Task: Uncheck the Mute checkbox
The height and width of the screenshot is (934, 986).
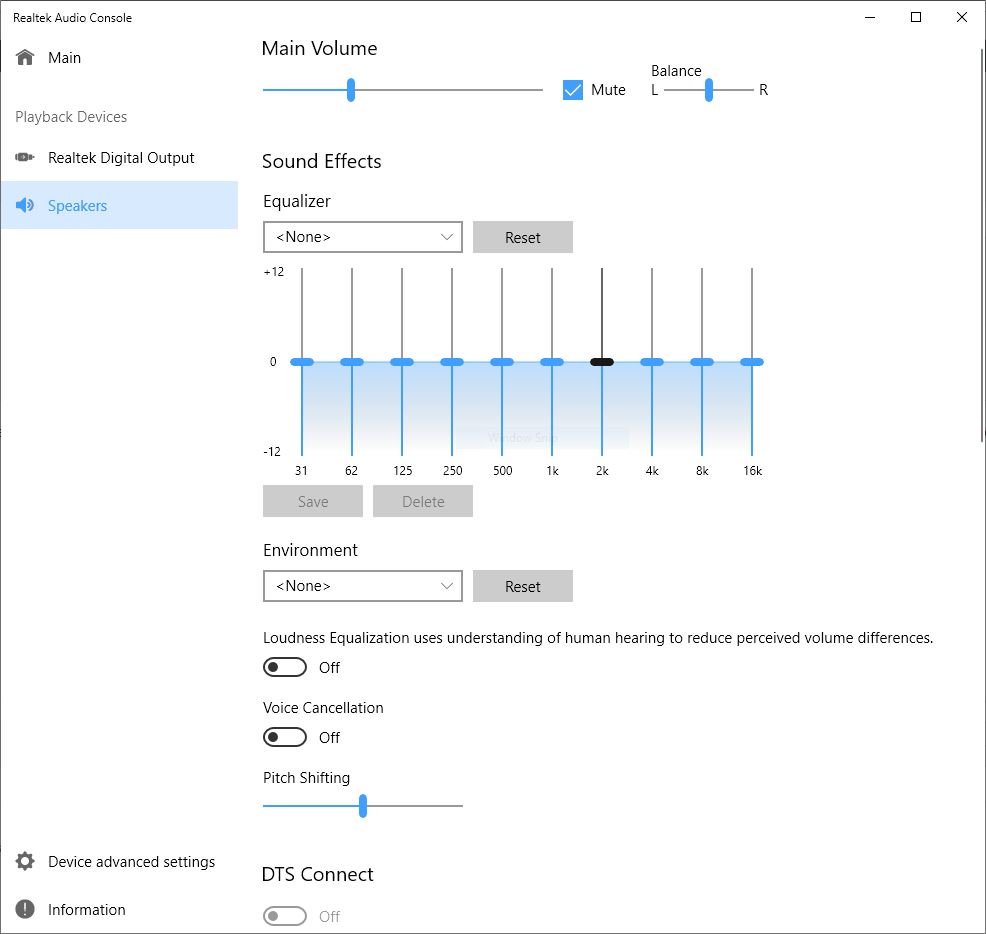Action: 573,90
